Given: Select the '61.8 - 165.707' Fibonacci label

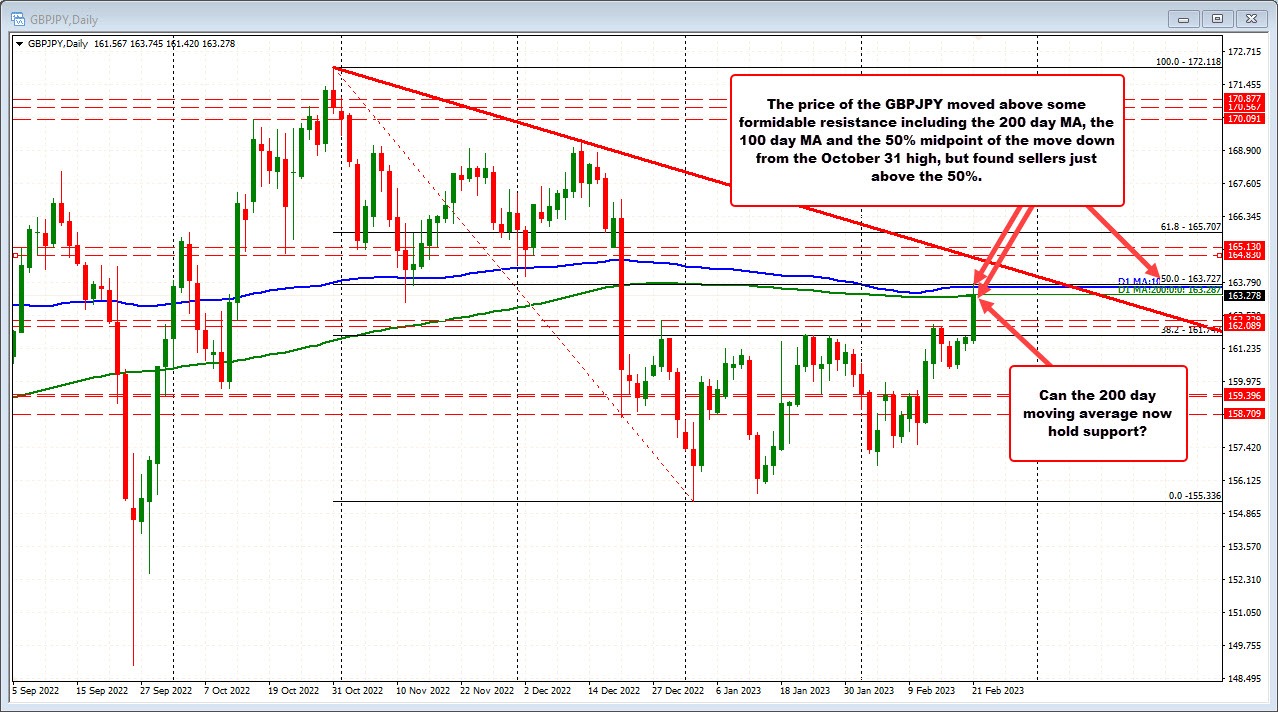Looking at the screenshot, I should pos(1189,227).
